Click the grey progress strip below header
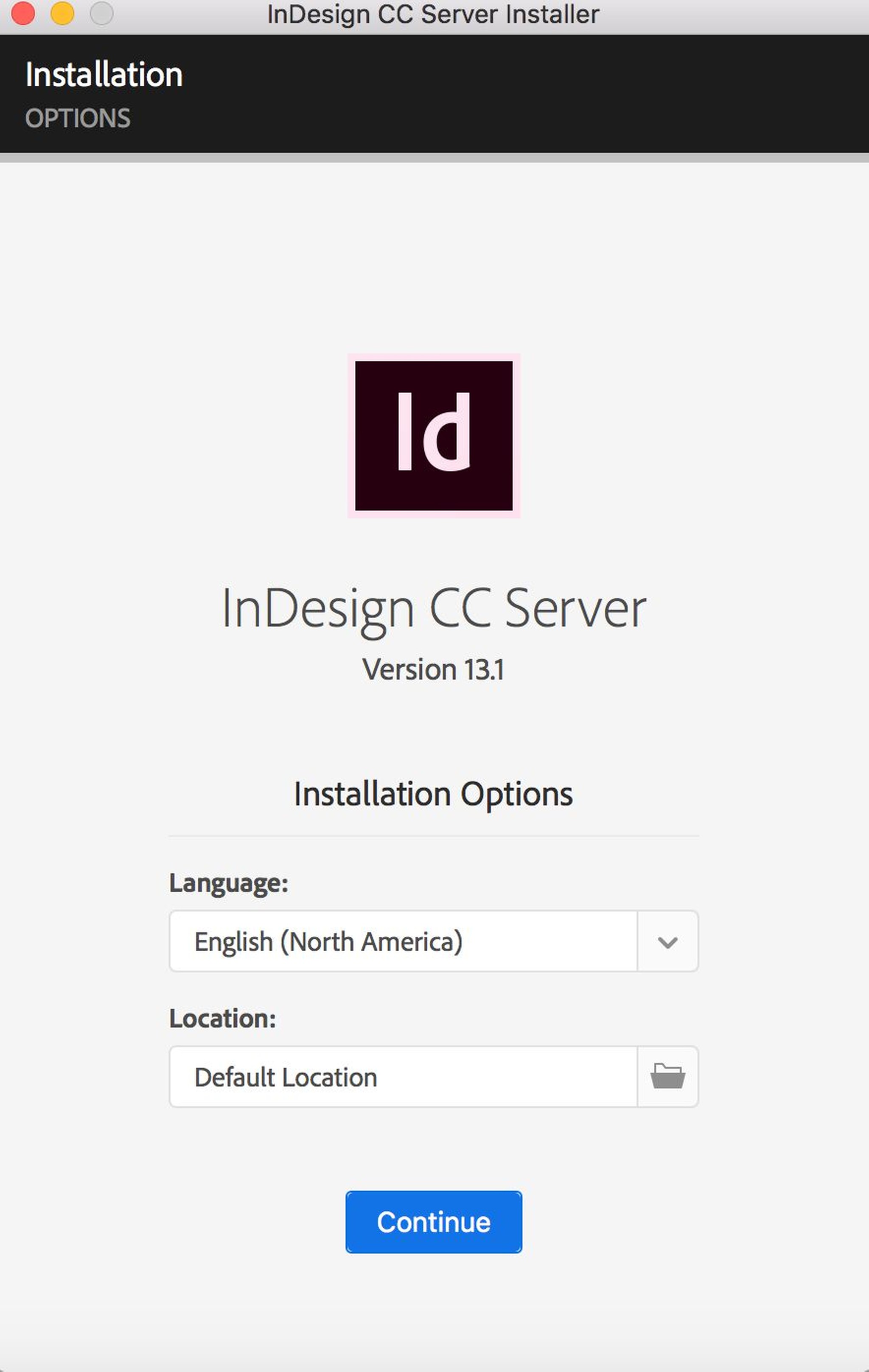Screen dimensions: 869x1372 click(x=433, y=157)
